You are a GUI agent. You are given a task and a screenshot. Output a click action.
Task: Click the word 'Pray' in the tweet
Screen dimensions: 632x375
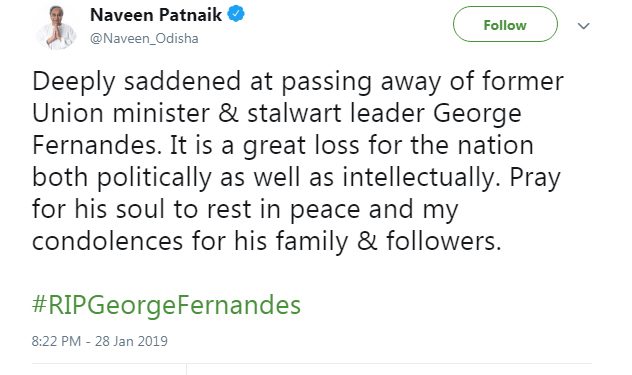[535, 178]
